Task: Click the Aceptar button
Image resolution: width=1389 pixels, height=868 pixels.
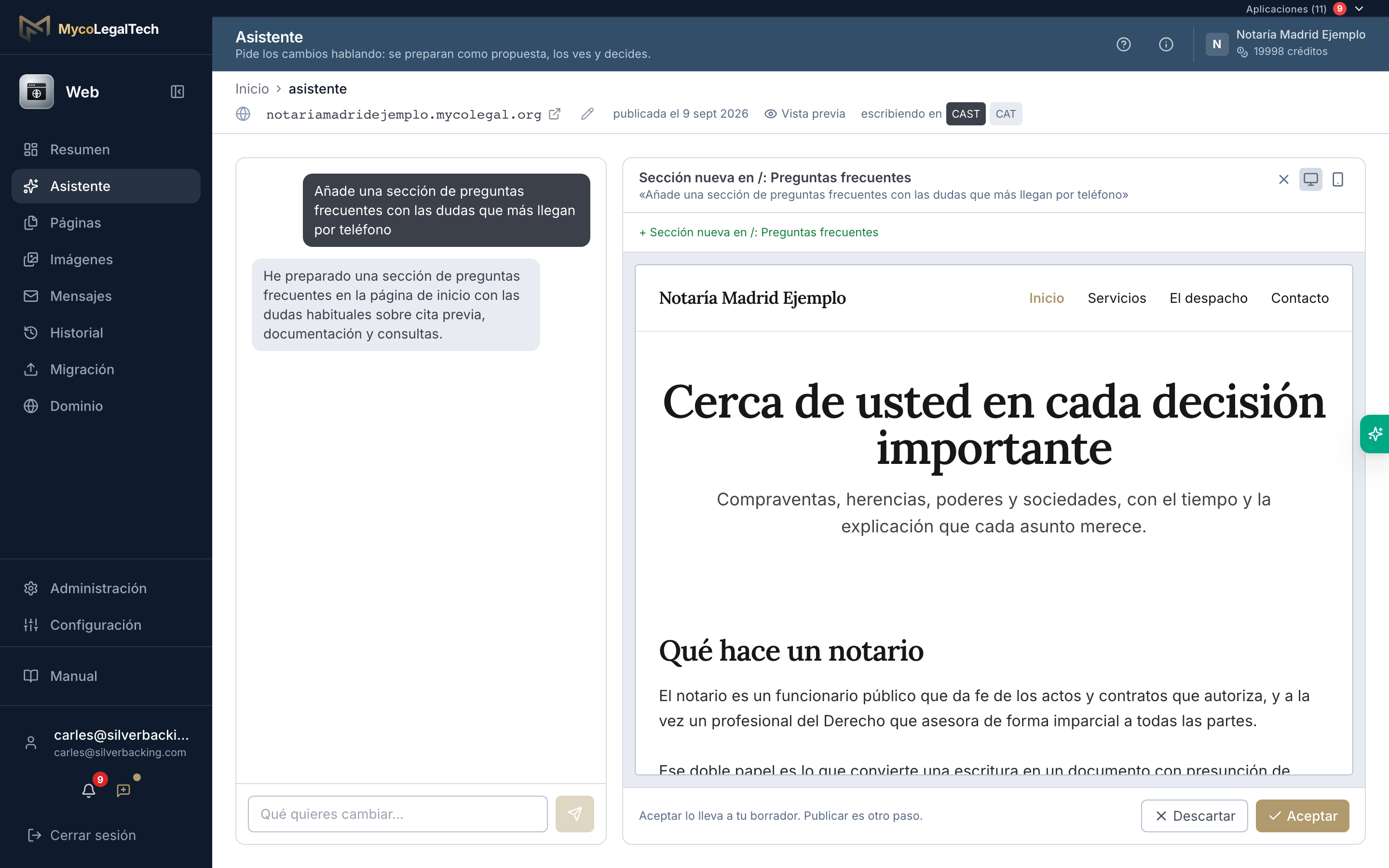Action: (1302, 816)
